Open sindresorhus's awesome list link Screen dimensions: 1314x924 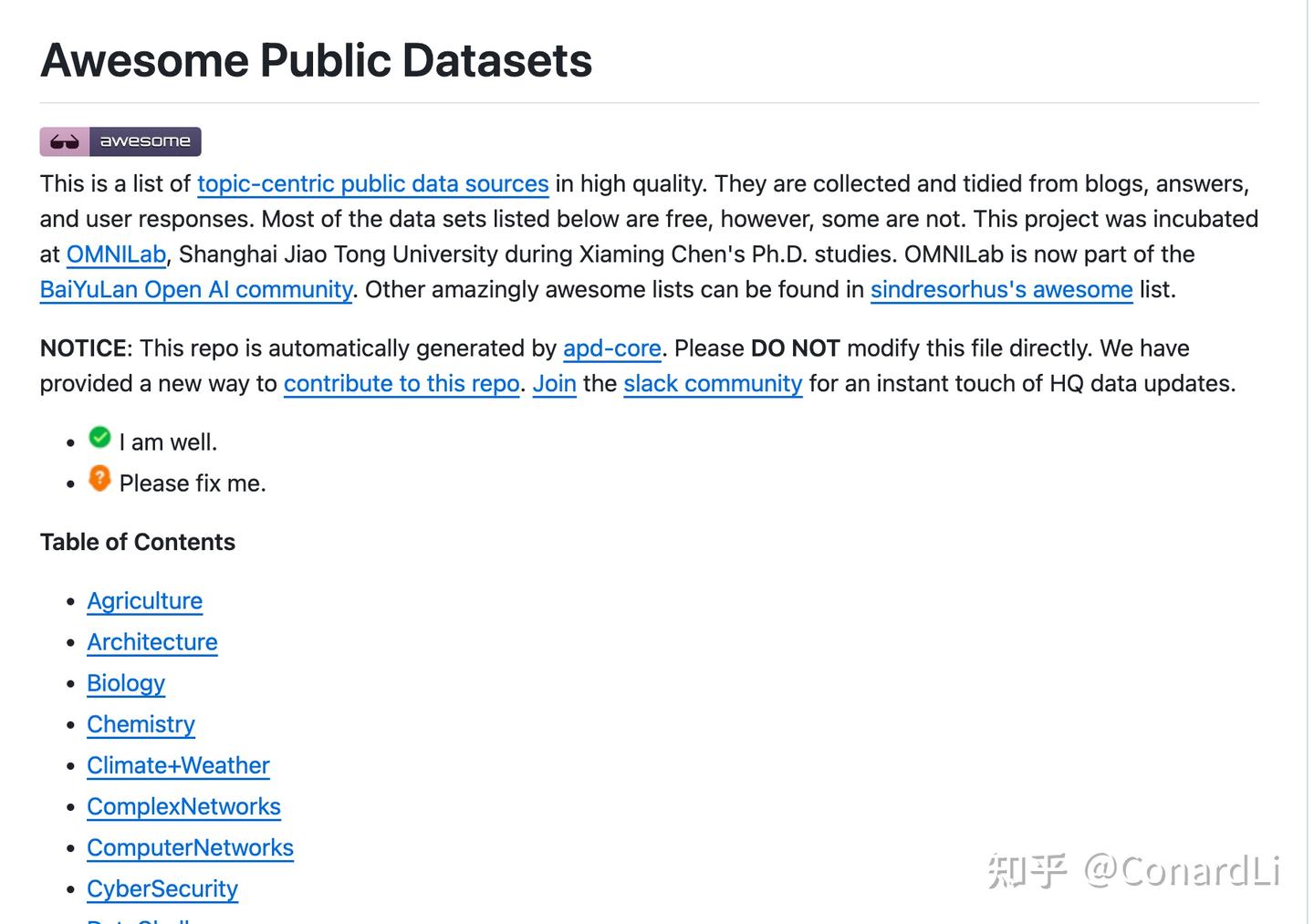[1001, 290]
